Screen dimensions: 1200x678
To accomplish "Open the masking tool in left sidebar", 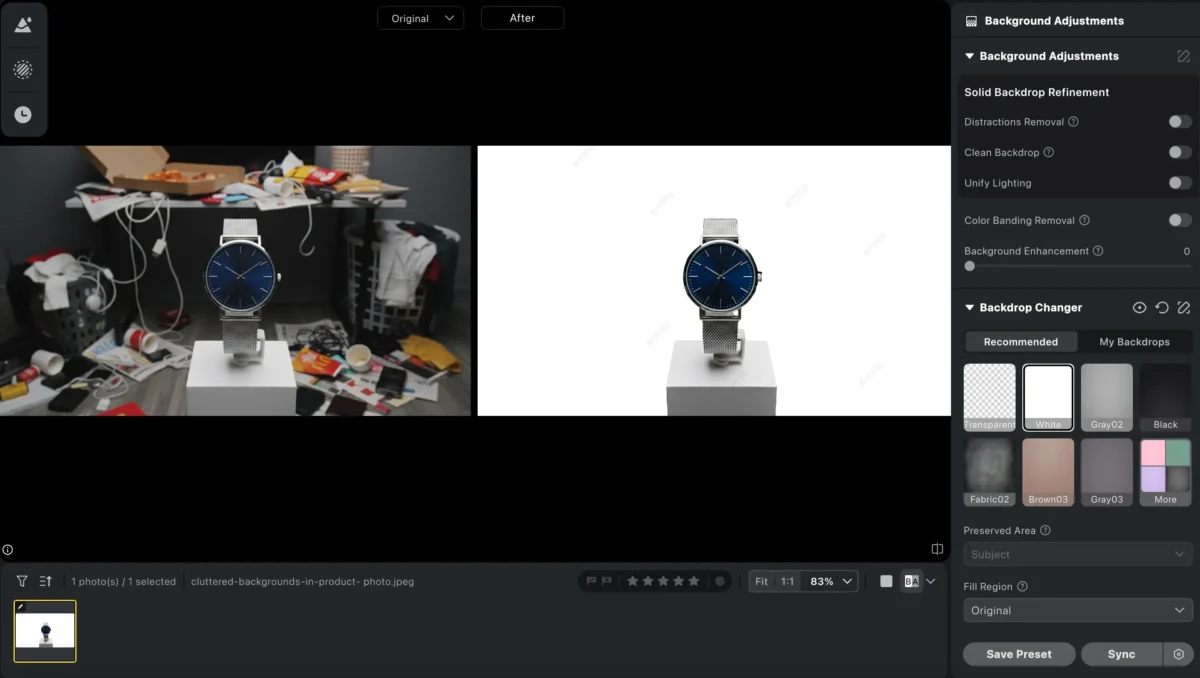I will (x=24, y=69).
